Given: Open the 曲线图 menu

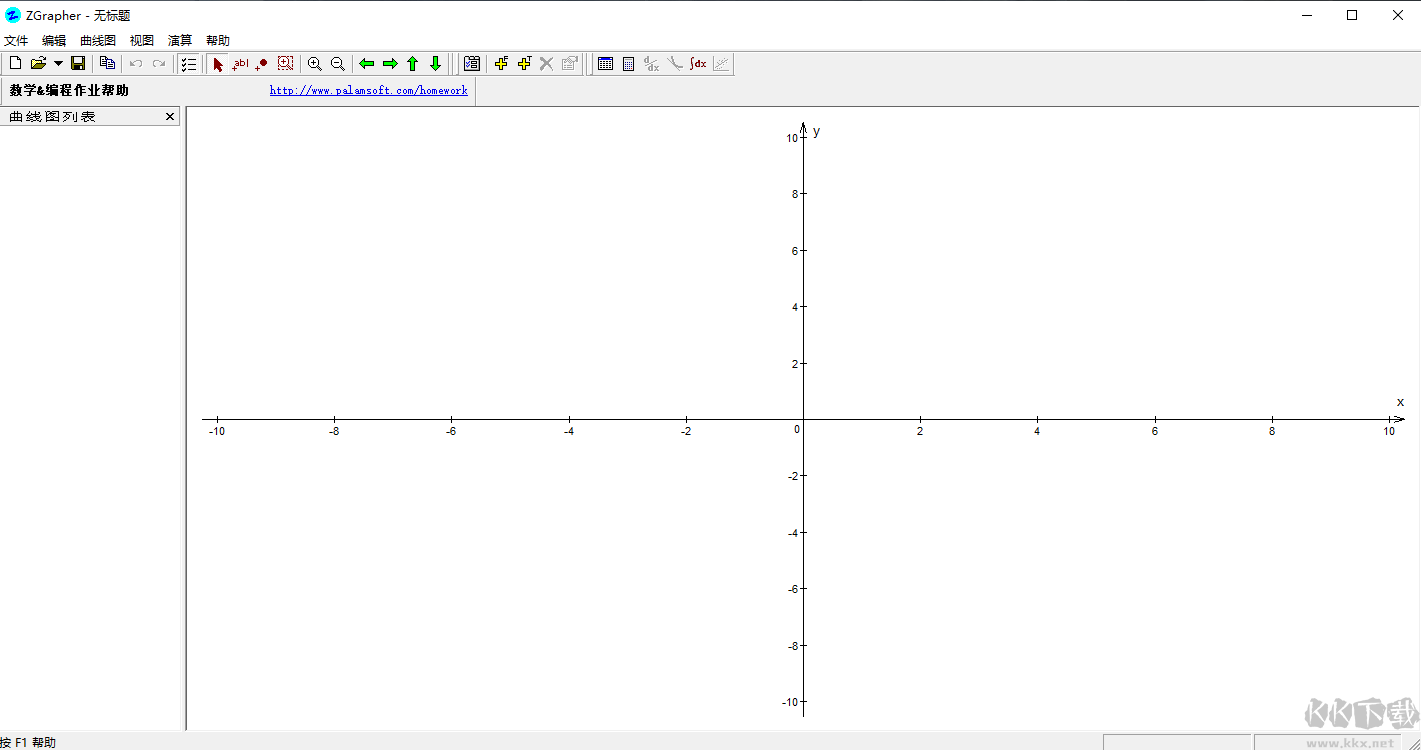Looking at the screenshot, I should [x=98, y=41].
